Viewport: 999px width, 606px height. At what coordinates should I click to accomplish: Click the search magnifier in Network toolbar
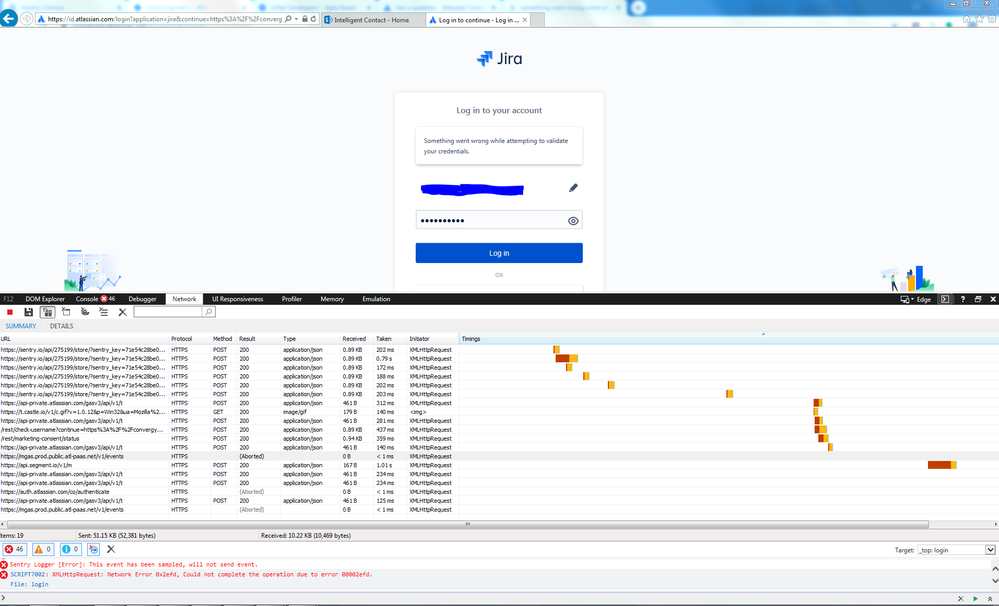point(208,312)
